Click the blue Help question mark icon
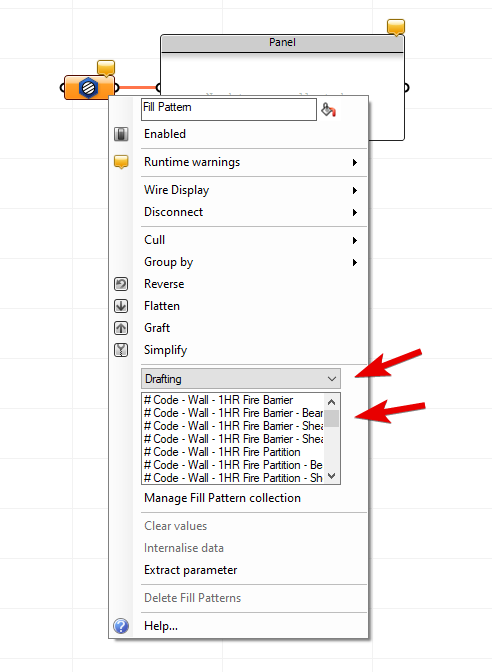Viewport: 492px width, 672px height. point(121,626)
